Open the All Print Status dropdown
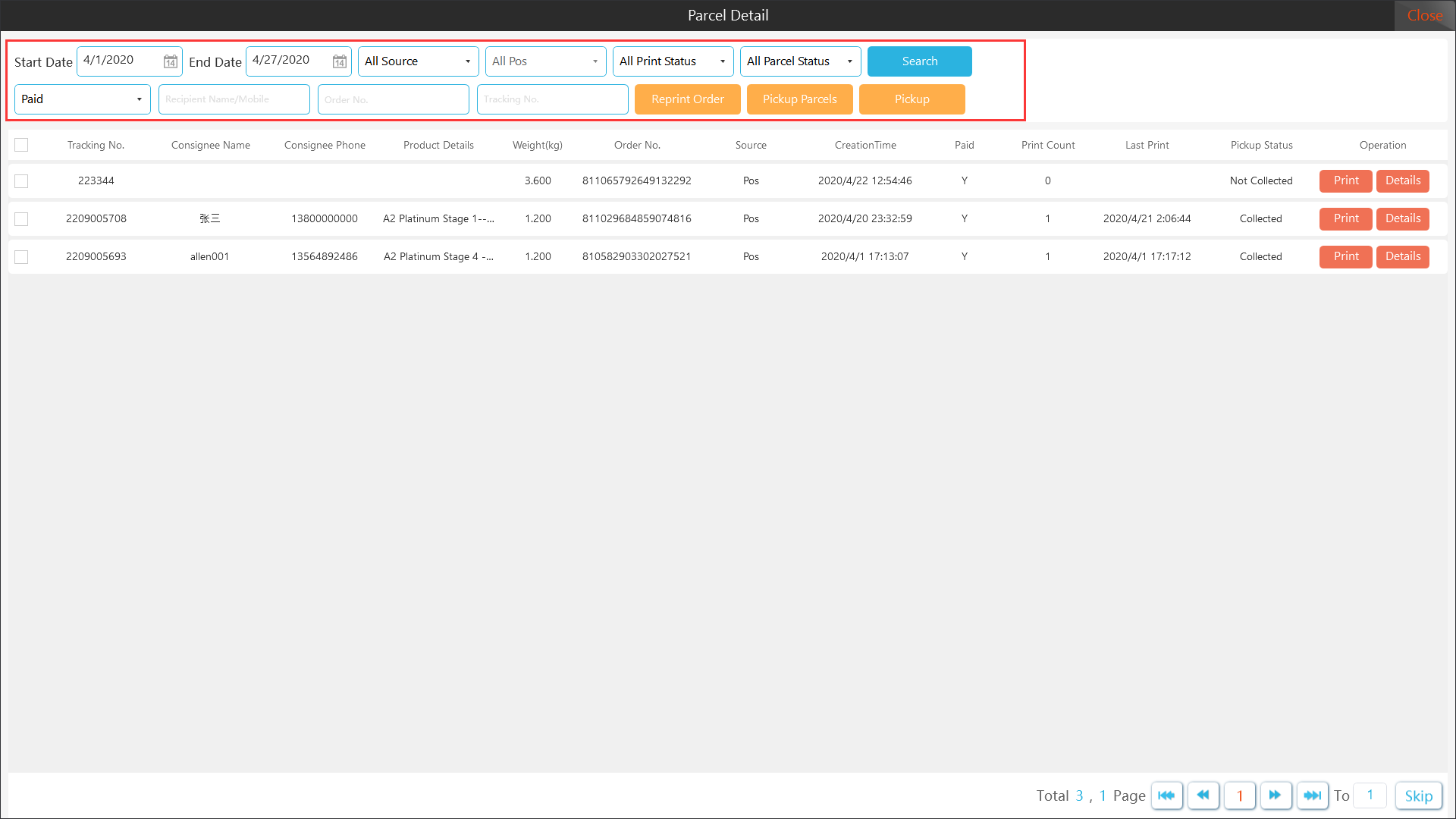1456x819 pixels. [x=673, y=61]
